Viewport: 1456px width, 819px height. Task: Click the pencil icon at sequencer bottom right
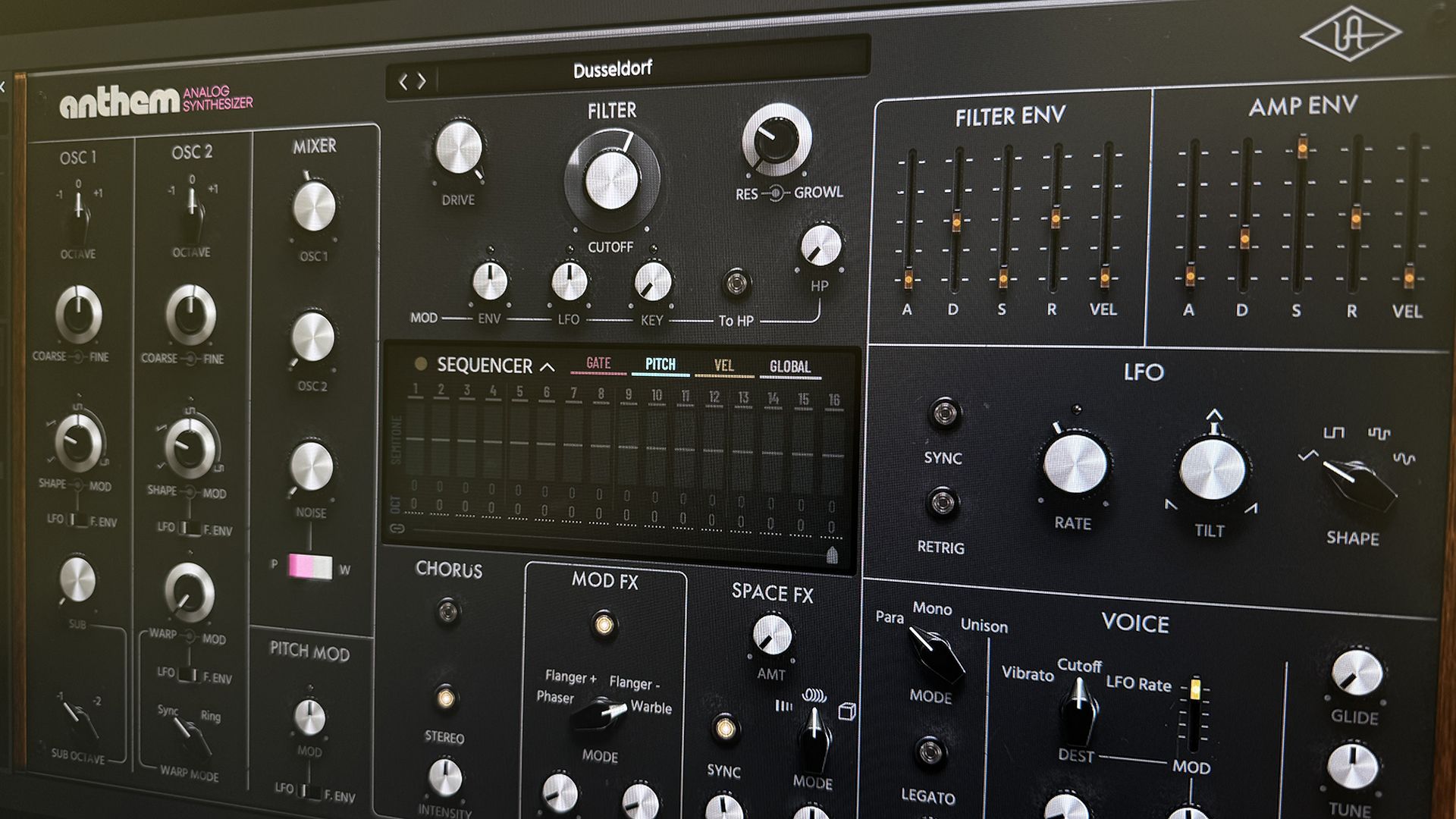pos(834,554)
